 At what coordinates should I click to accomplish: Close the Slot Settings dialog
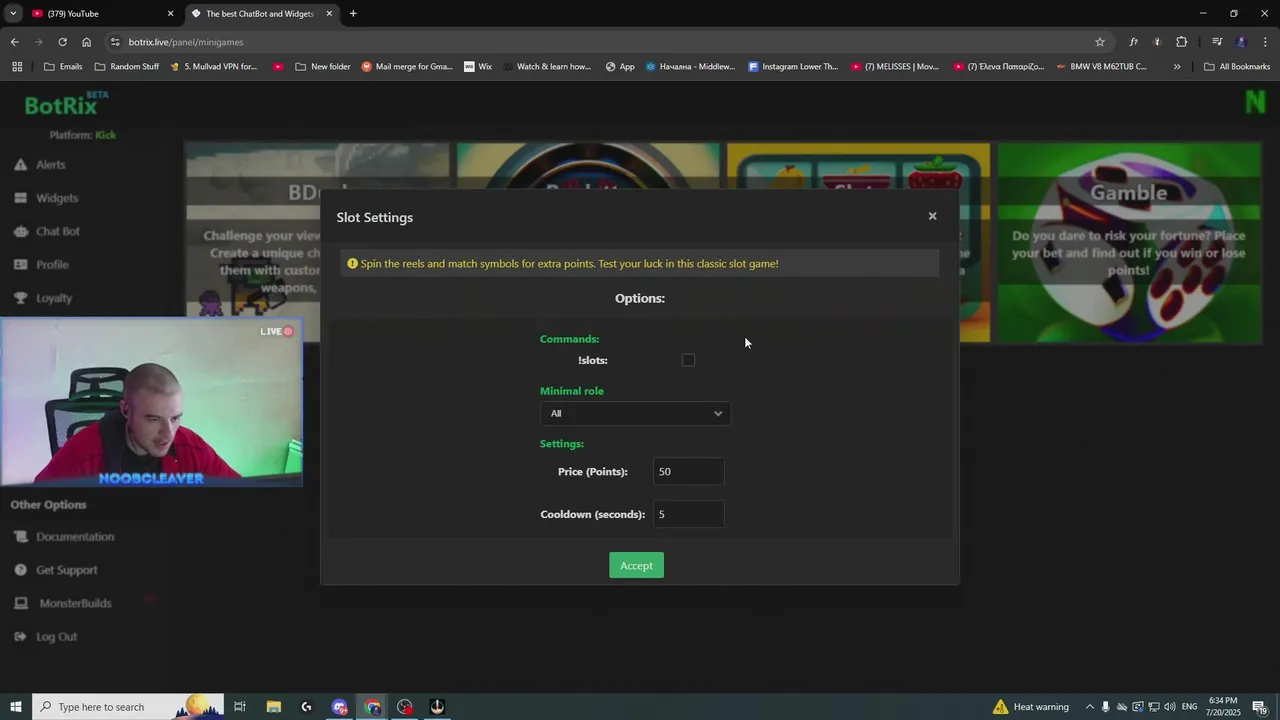(x=932, y=216)
